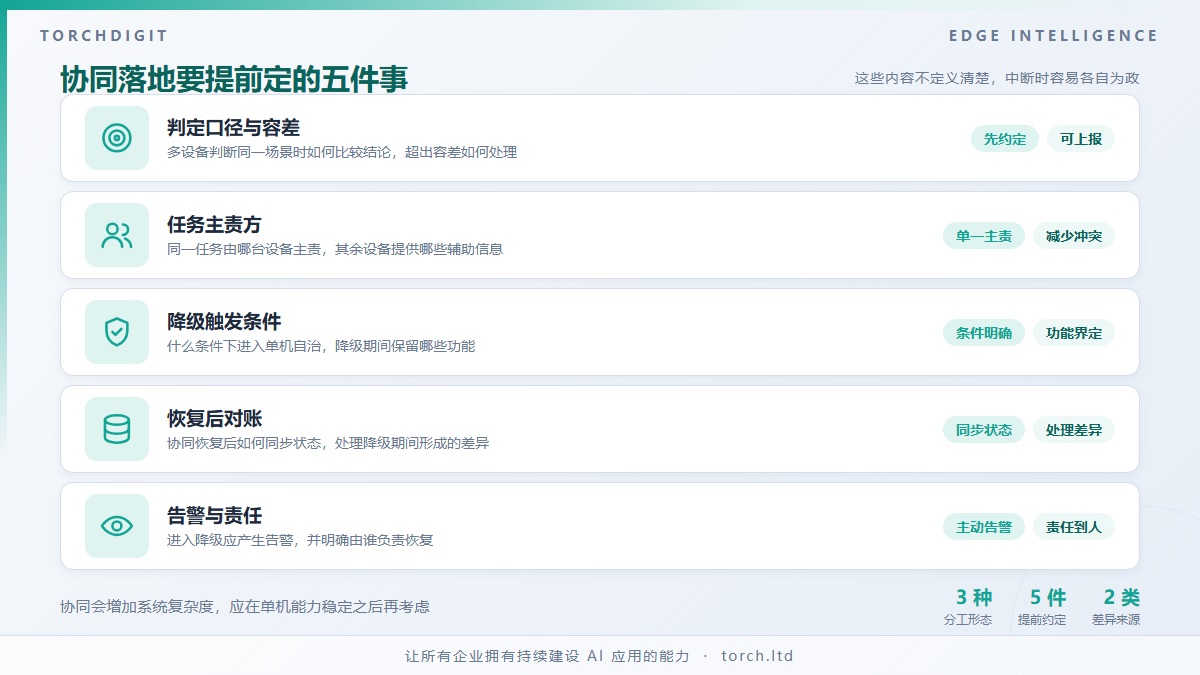
Task: Click the heading 降级触发条件
Action: [x=224, y=322]
